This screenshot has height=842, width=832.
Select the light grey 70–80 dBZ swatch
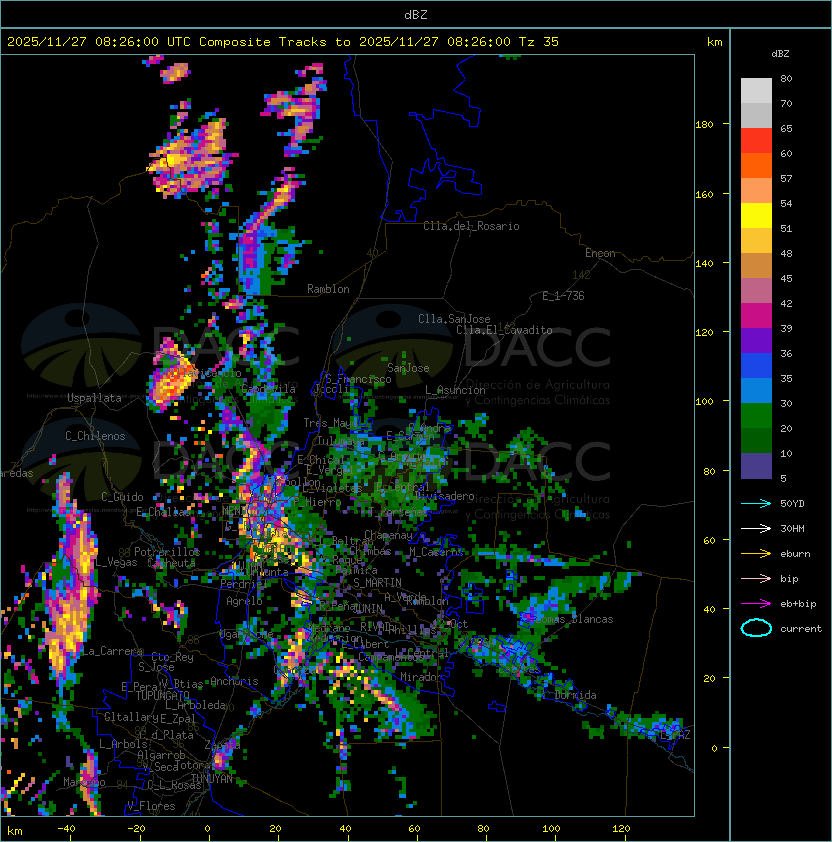[x=756, y=91]
